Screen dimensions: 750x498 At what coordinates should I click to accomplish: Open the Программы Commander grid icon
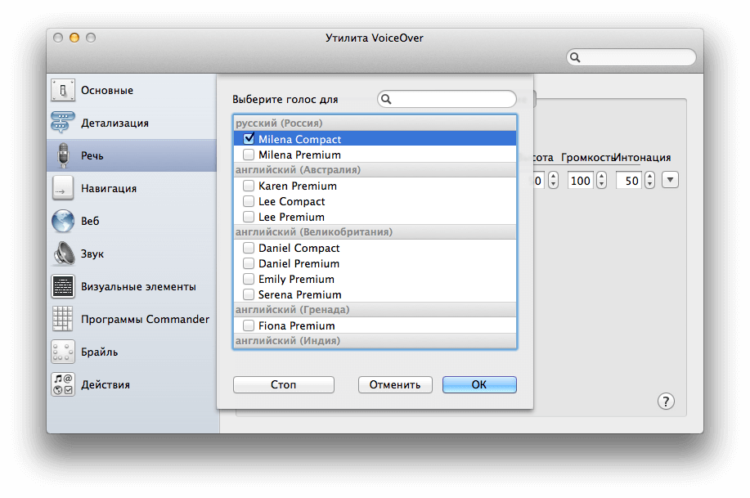click(63, 319)
